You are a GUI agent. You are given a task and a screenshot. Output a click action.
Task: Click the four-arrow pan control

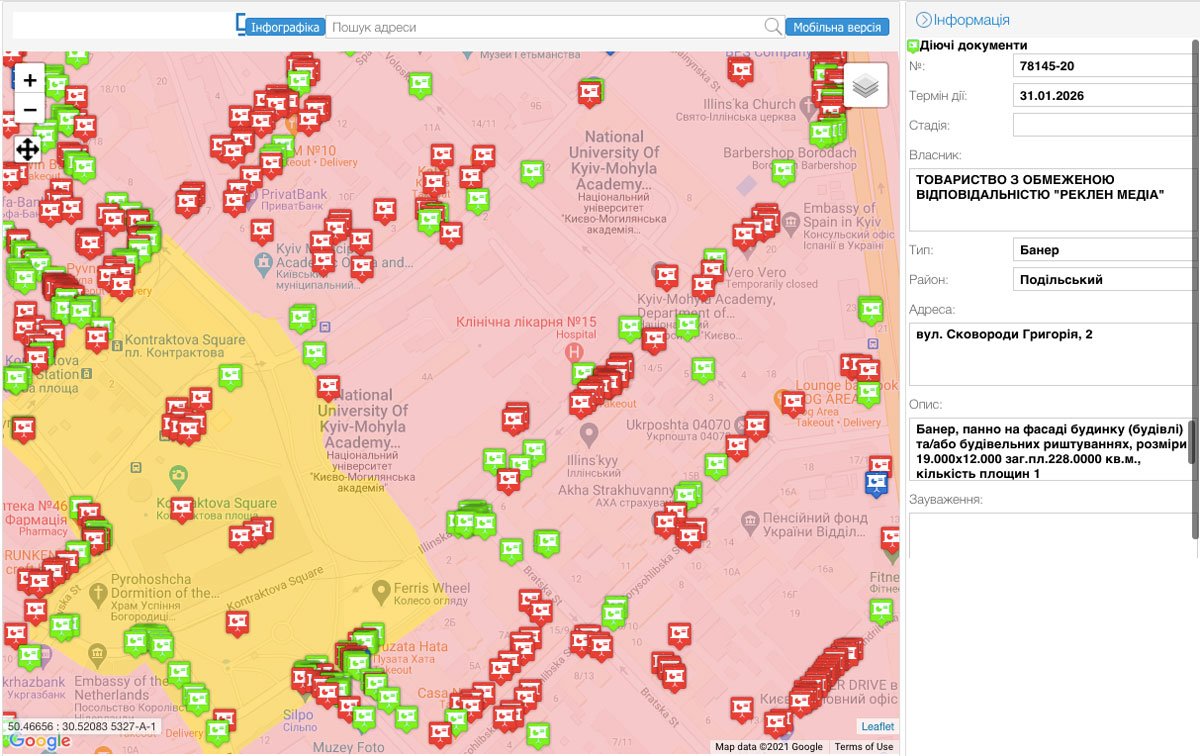pyautogui.click(x=28, y=150)
